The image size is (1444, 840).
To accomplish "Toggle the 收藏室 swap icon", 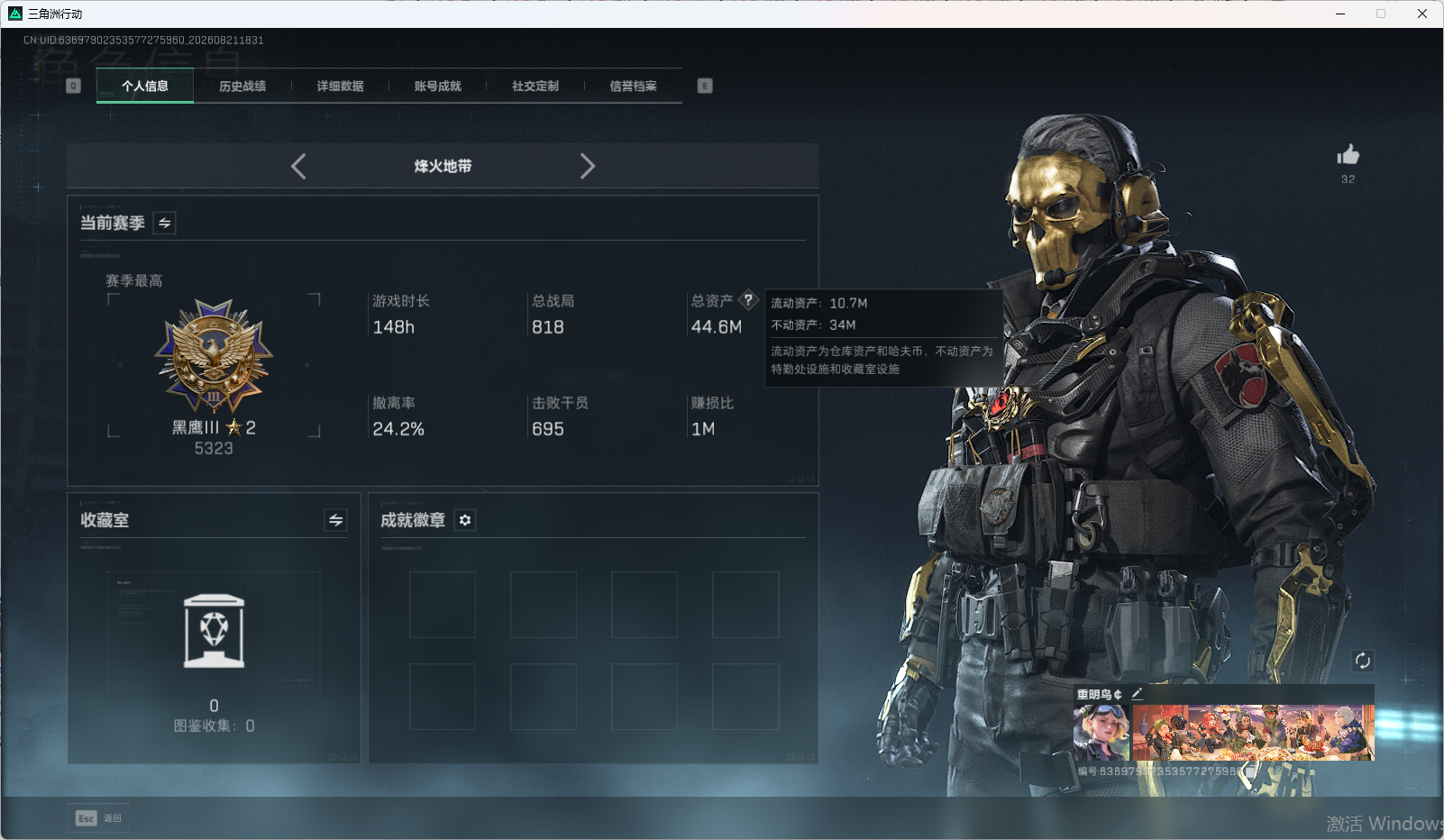I will [x=335, y=520].
